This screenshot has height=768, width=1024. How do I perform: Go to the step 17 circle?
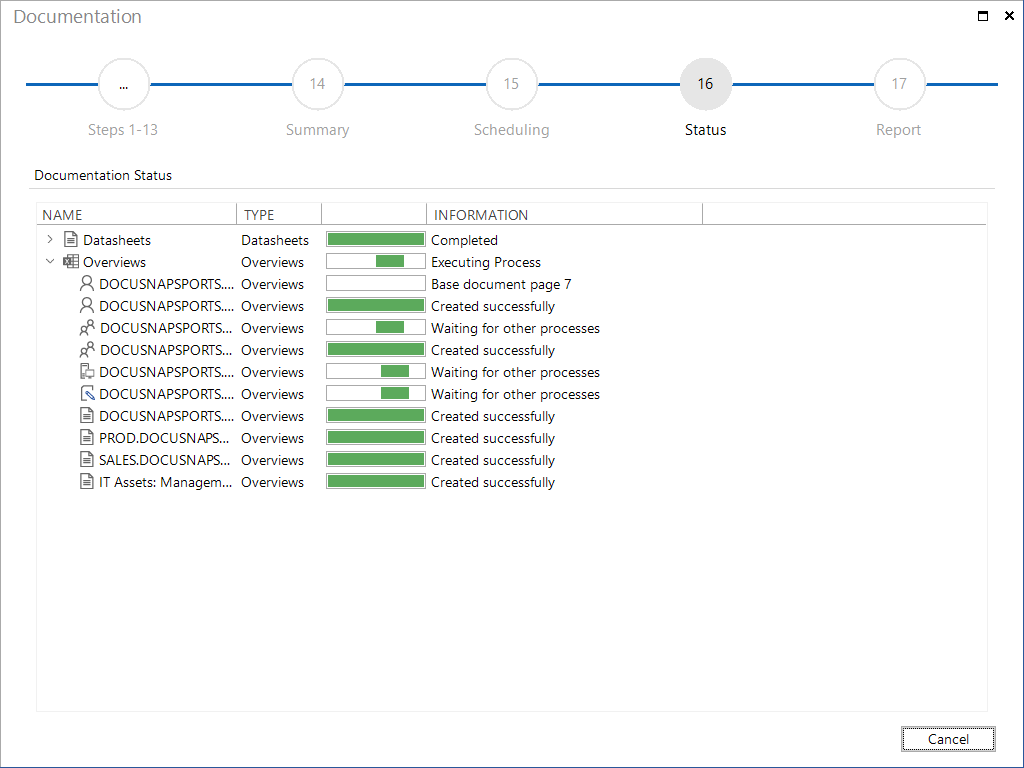point(899,84)
